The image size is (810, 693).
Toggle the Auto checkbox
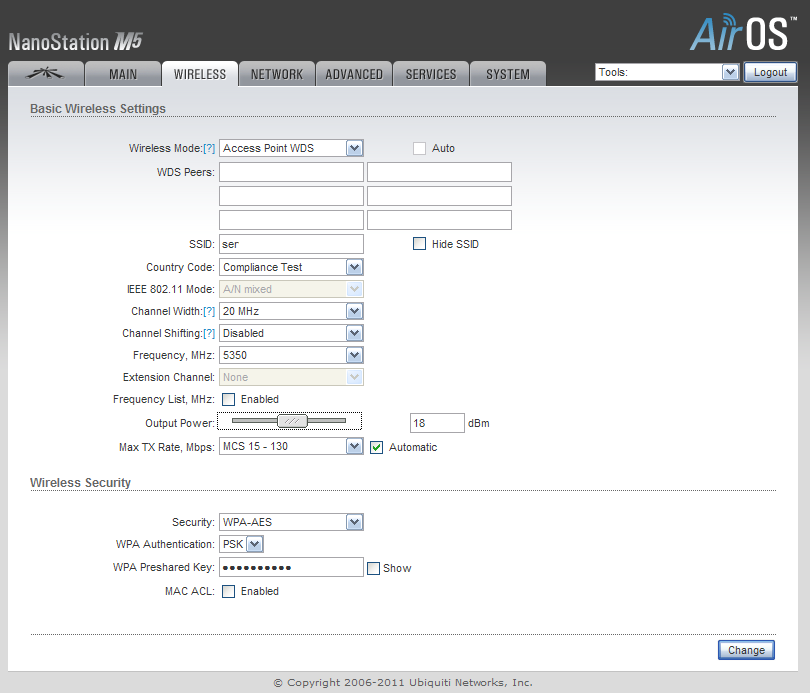419,149
